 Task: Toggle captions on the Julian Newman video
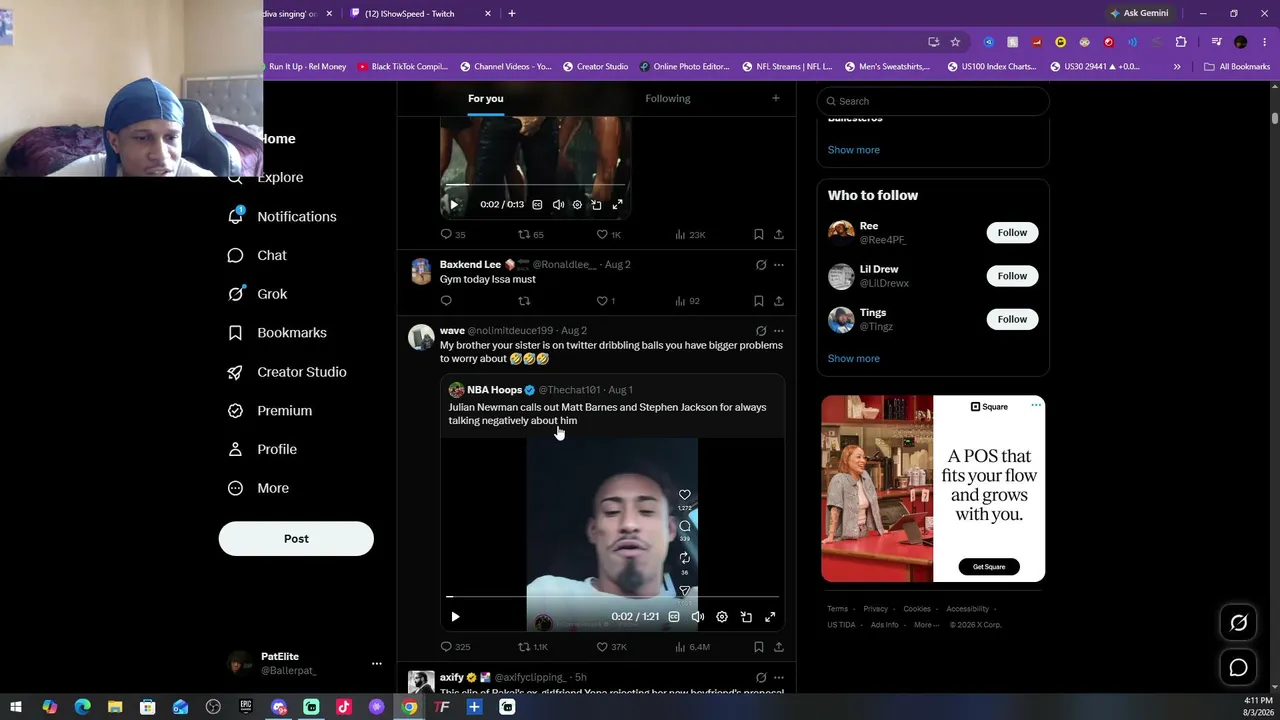point(674,617)
